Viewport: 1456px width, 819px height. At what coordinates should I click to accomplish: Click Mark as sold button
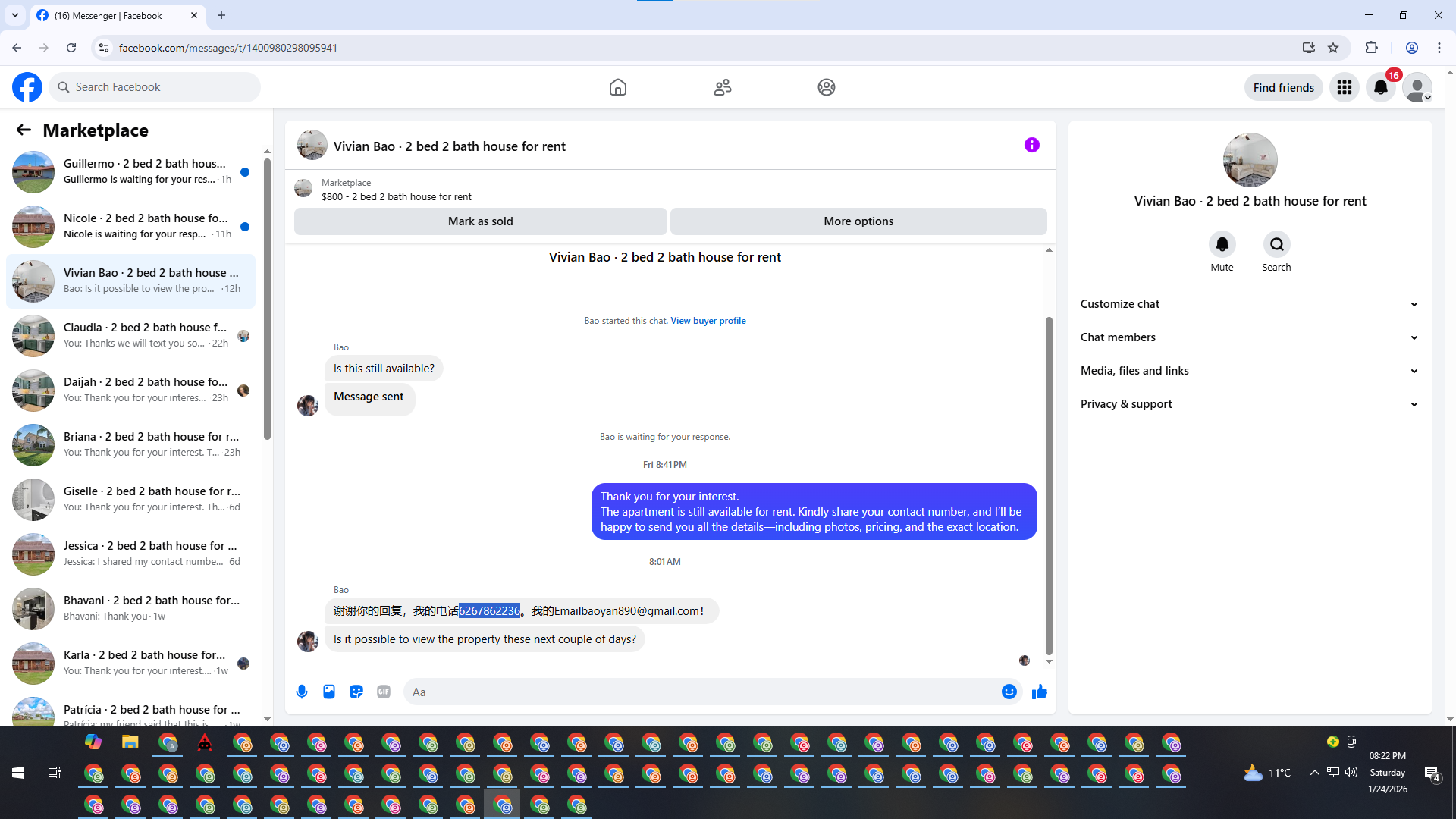tap(480, 221)
